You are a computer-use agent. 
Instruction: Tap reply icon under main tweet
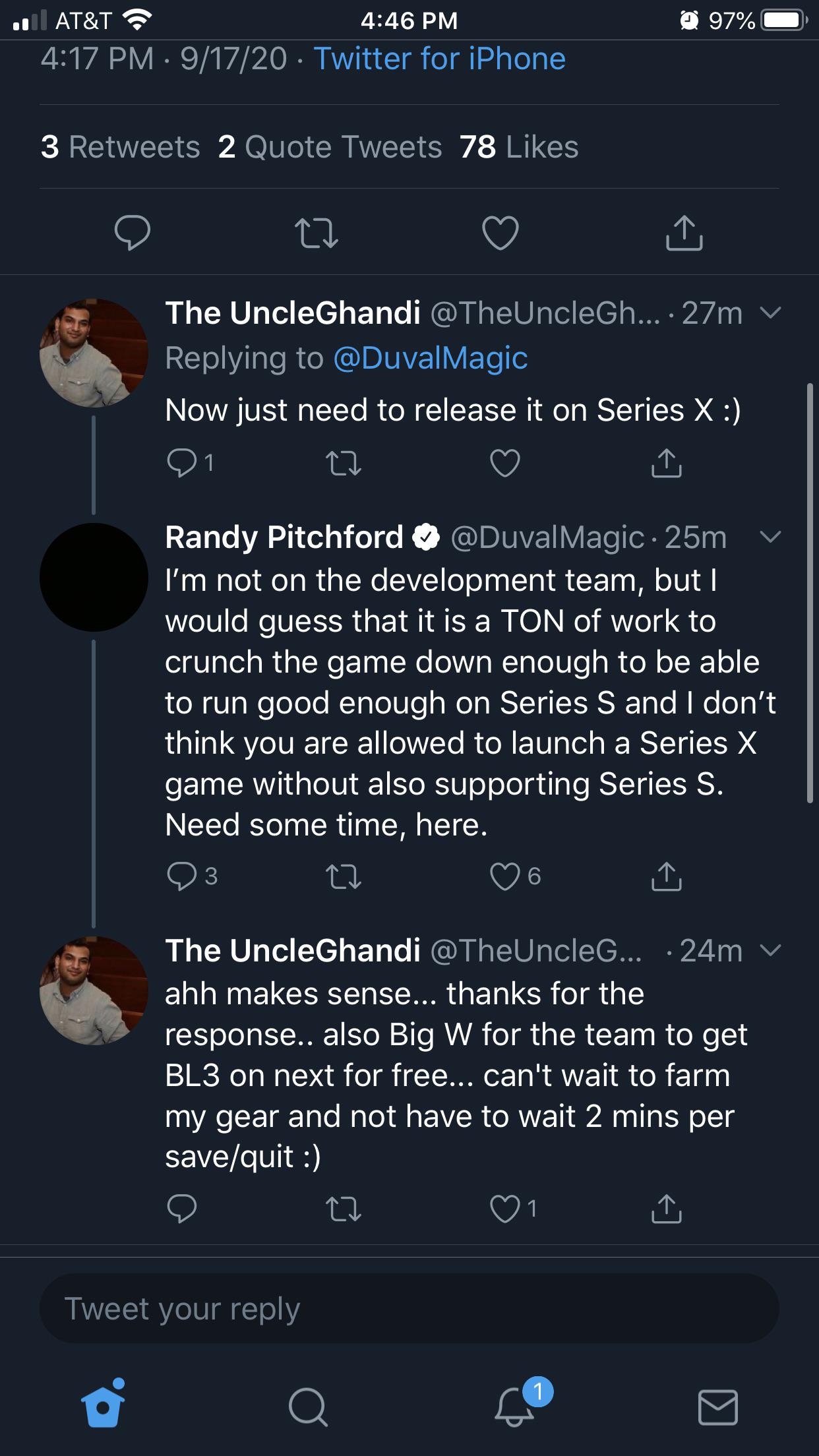[x=133, y=233]
